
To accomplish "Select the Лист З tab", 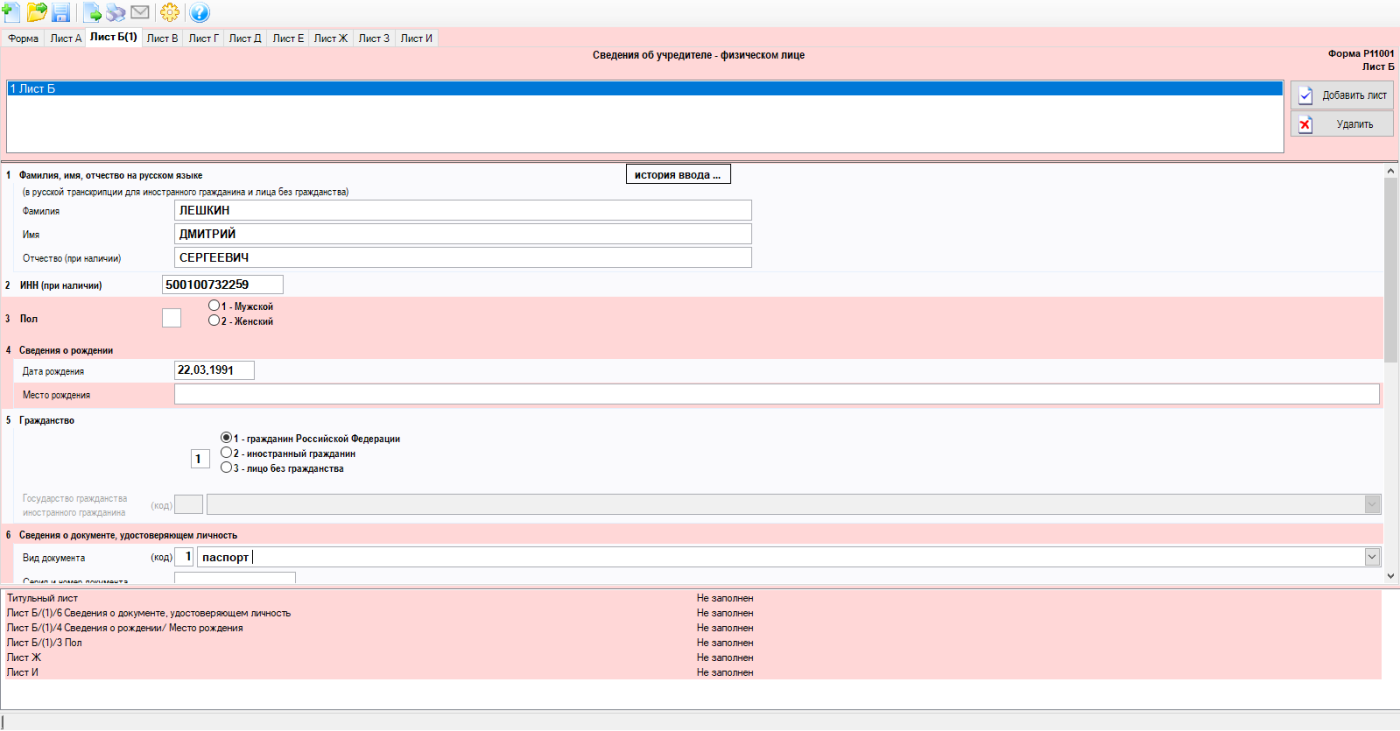I will click(x=374, y=38).
